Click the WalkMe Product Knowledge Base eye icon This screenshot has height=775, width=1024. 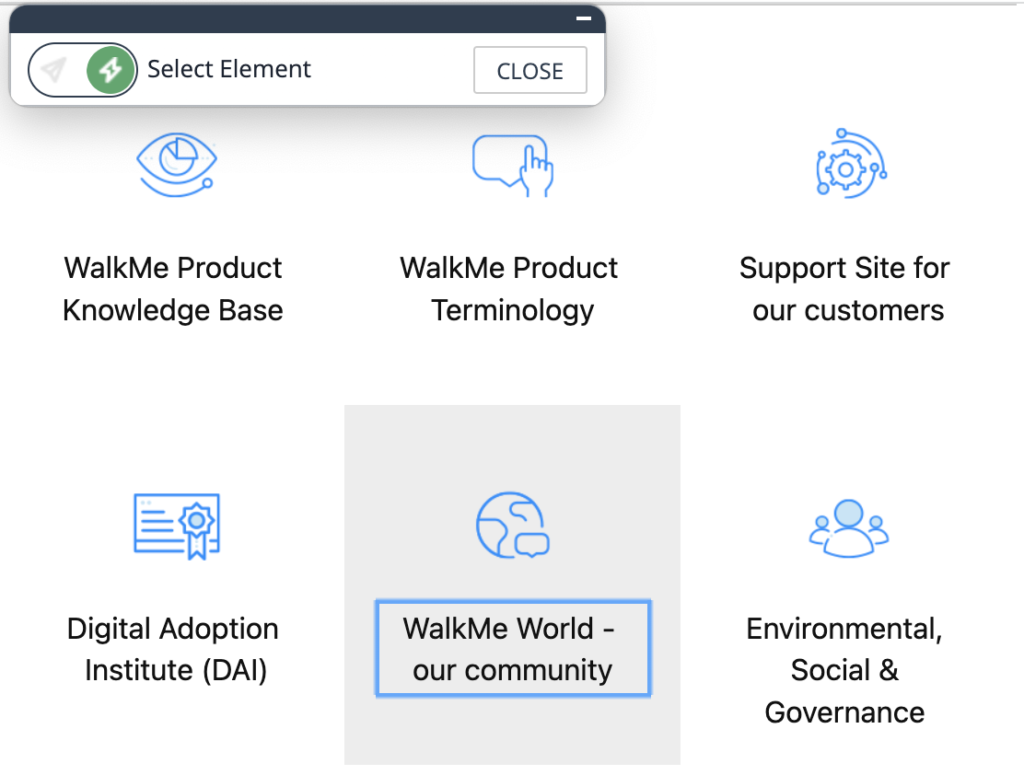pos(176,163)
